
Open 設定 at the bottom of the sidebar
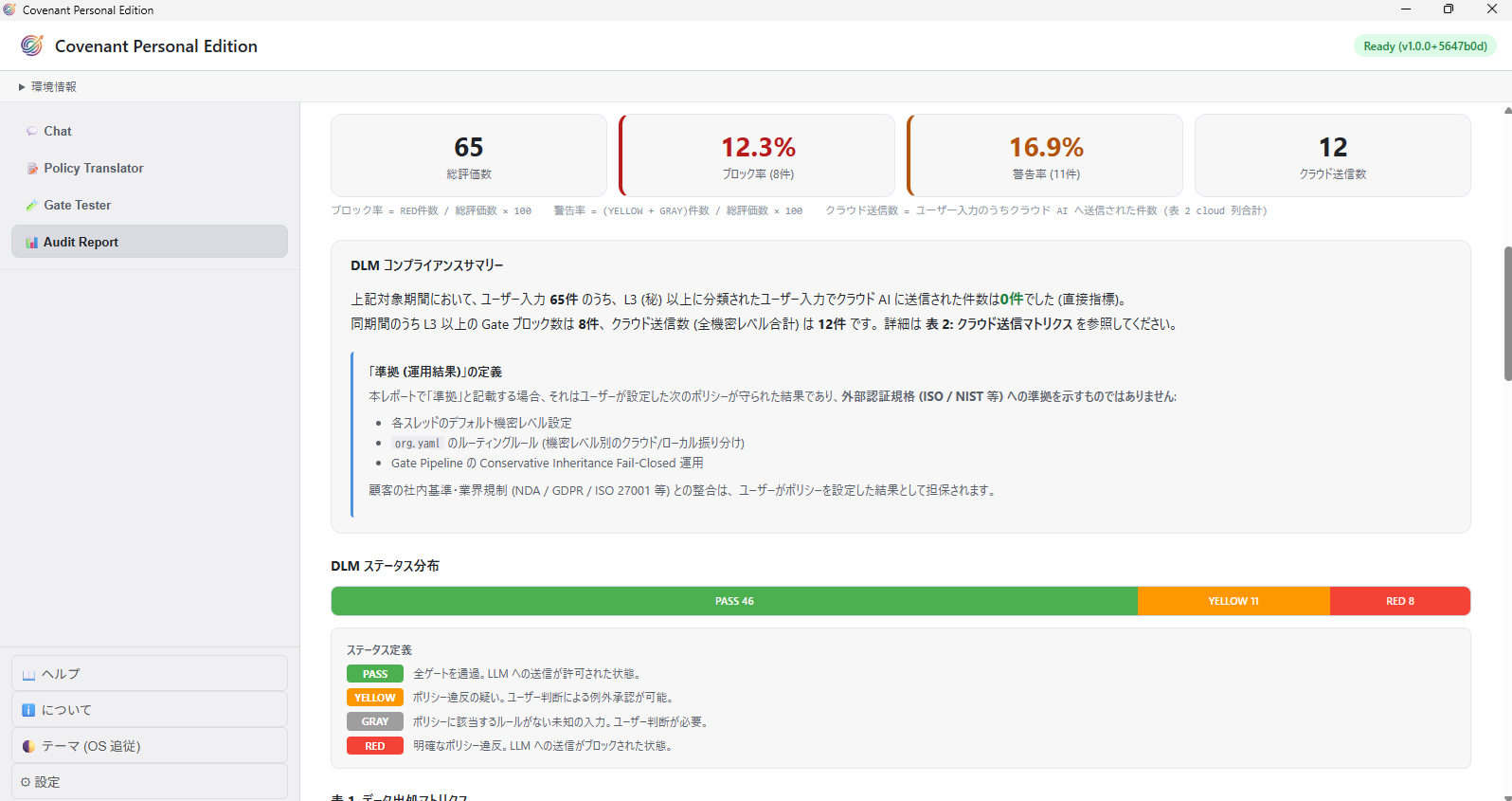(x=150, y=782)
